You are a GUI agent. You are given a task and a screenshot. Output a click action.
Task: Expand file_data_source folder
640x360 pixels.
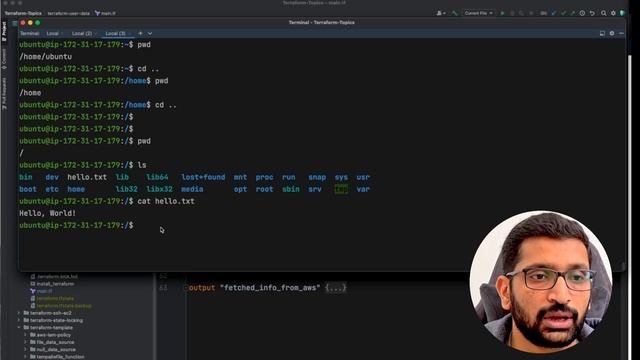(x=26, y=342)
